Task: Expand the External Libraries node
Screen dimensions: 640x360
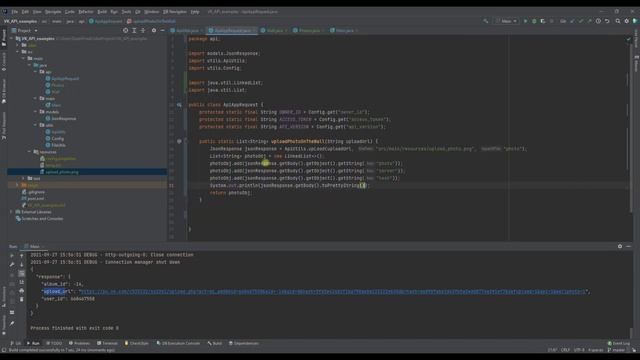Action: [x=12, y=212]
